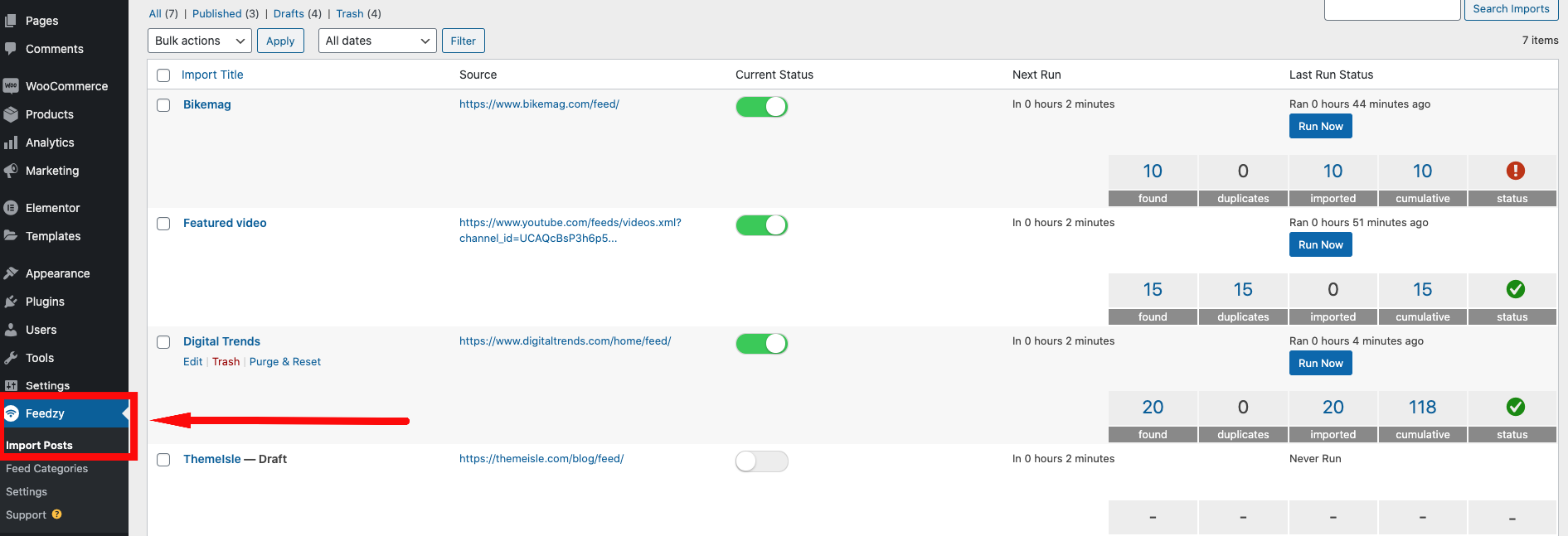
Task: Click the Users person icon
Action: [x=11, y=330]
